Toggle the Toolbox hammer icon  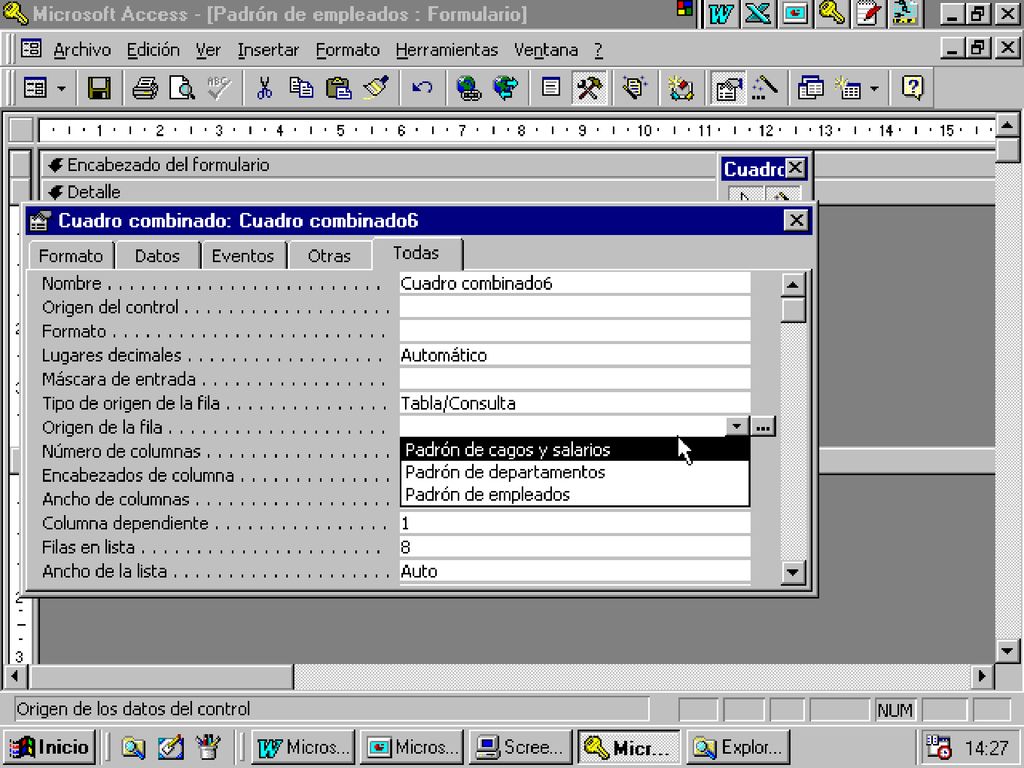pyautogui.click(x=589, y=88)
